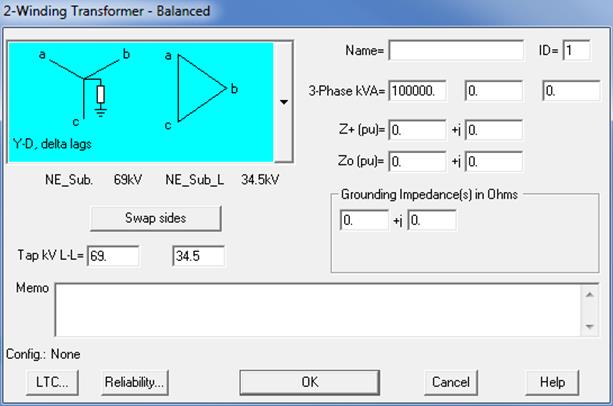Viewport: 613px width, 406px height.
Task: Click the Grounding Impedance reactance field
Action: 432,220
